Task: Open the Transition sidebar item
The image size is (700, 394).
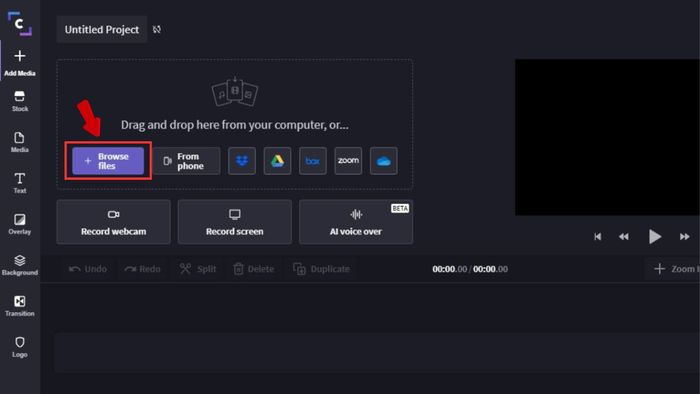Action: pos(20,306)
